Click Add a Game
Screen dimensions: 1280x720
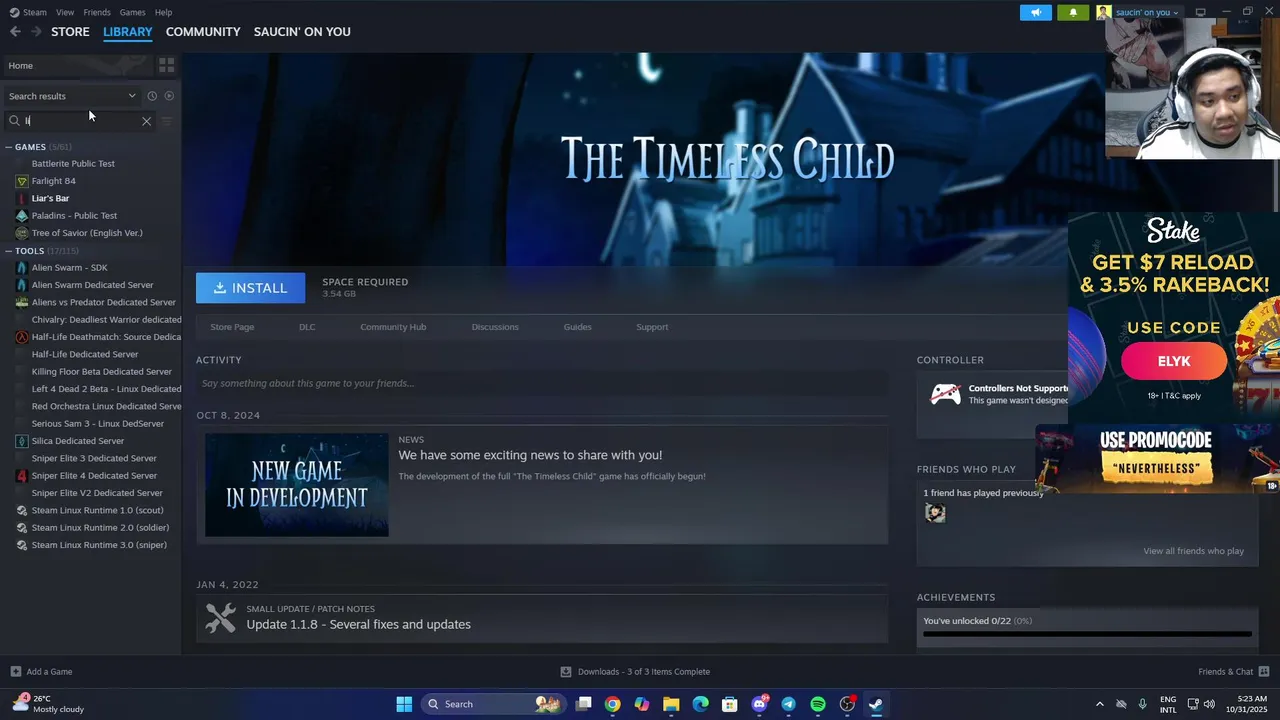pyautogui.click(x=41, y=671)
